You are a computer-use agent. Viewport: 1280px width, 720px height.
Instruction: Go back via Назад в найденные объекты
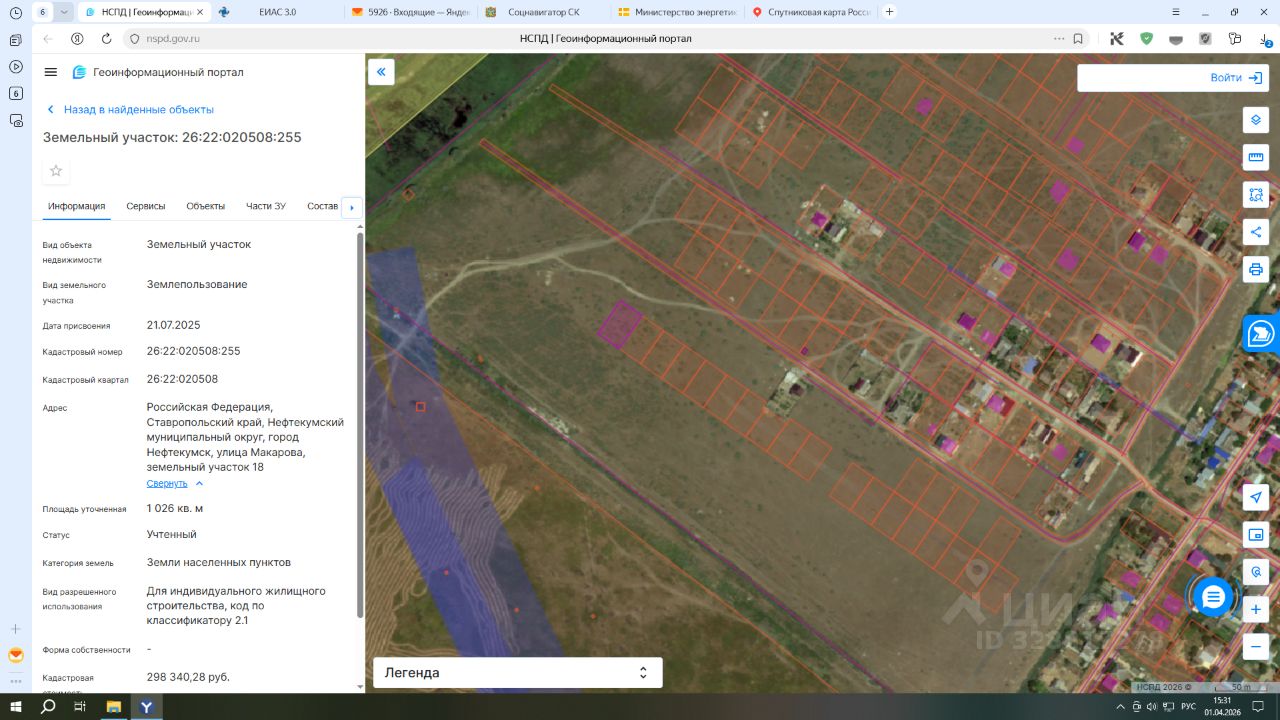pos(130,110)
